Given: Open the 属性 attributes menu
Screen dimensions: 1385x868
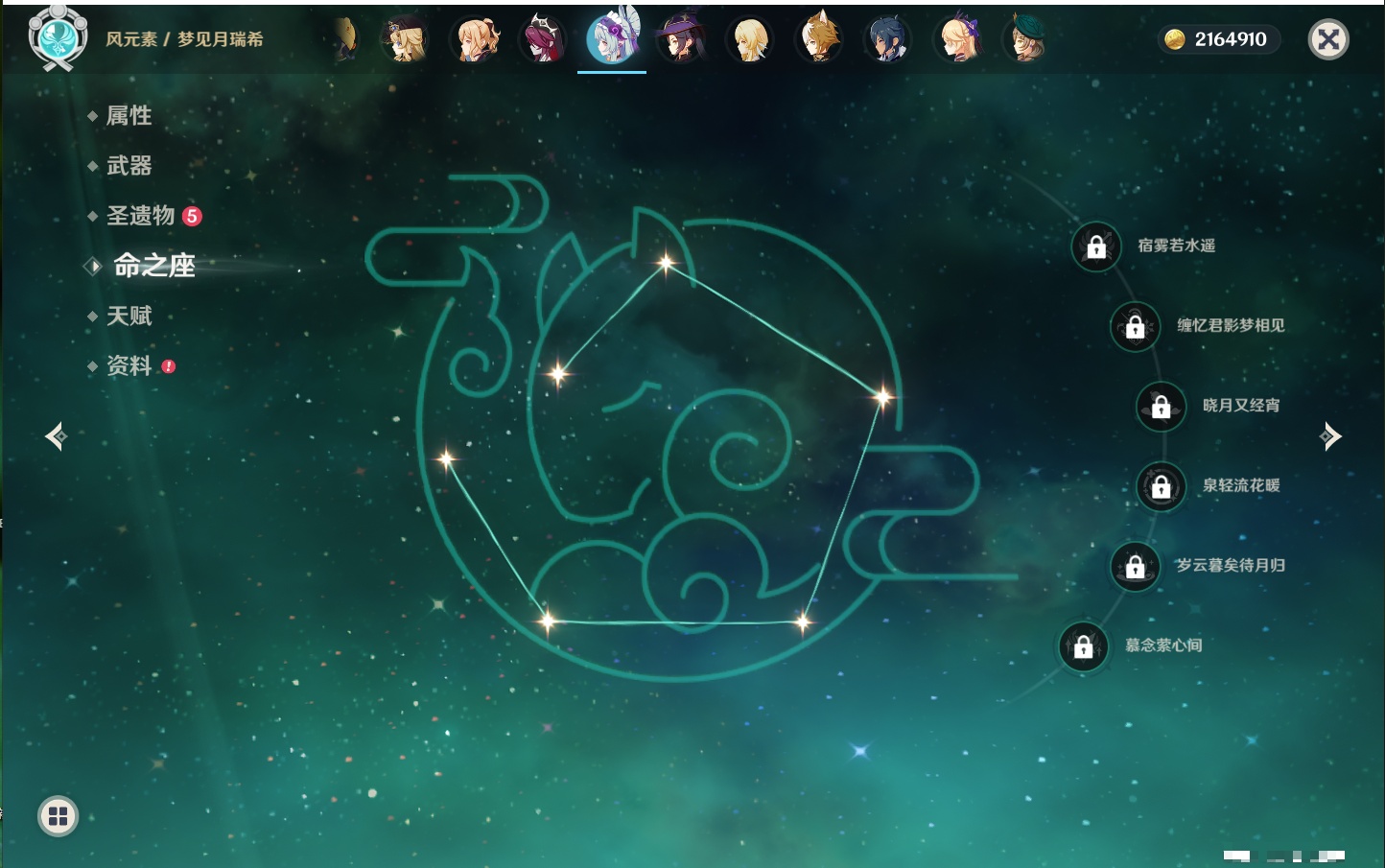Looking at the screenshot, I should [x=129, y=116].
